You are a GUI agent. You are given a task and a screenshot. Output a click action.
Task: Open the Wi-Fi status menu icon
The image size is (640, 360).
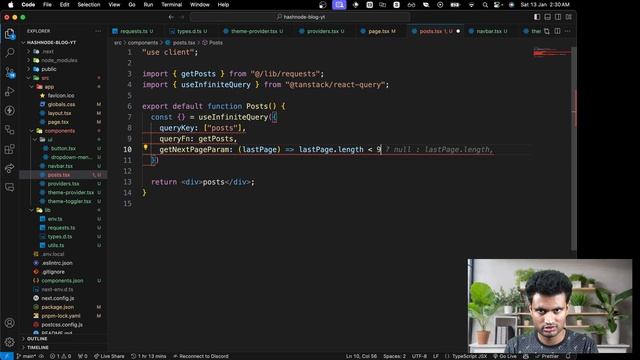point(471,5)
